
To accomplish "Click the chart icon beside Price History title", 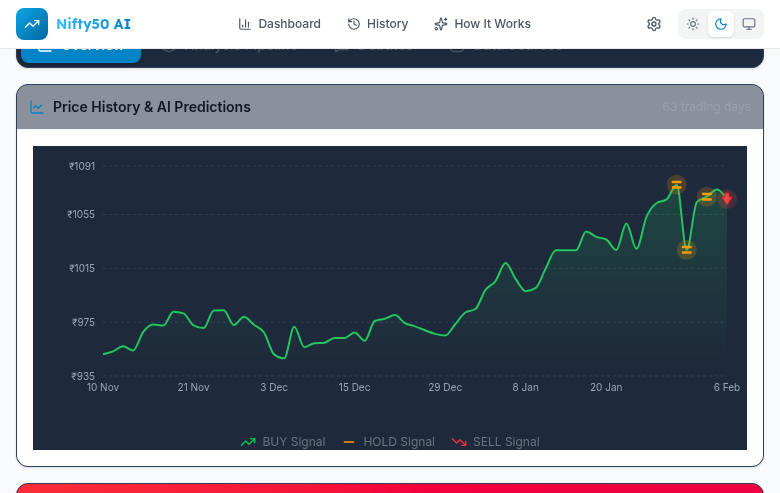I will click(x=37, y=107).
